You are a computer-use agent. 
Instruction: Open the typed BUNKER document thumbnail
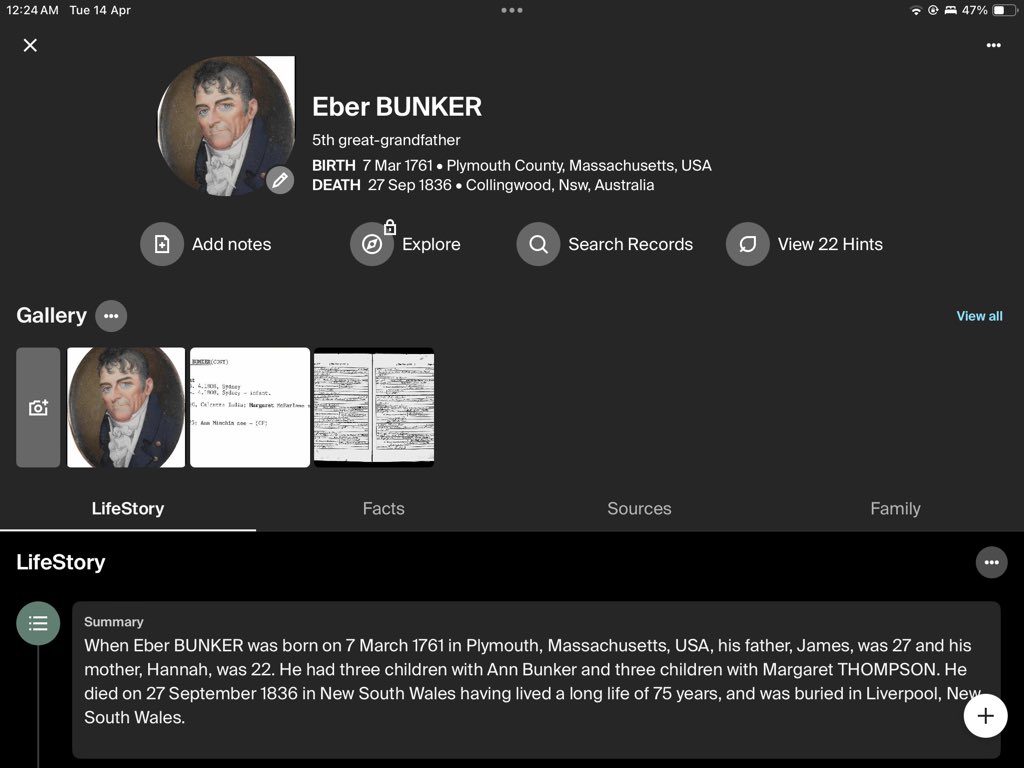tap(250, 408)
